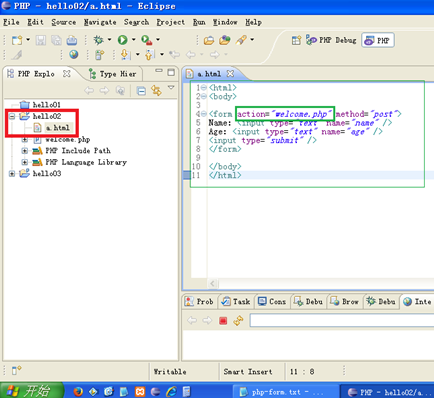Open the Debug dropdown arrow
This screenshot has width=434, height=398.
pyautogui.click(x=109, y=40)
